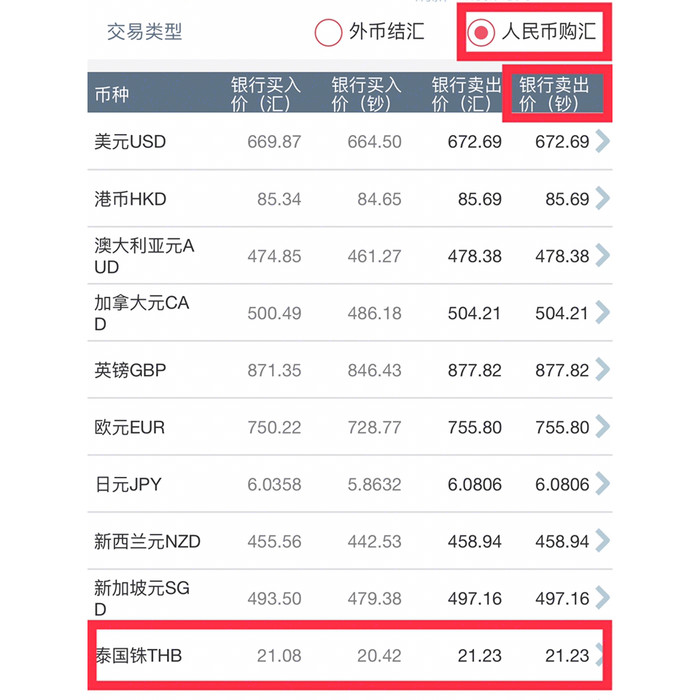Screen dimensions: 700x700
Task: Select the 外币结汇 radio button
Action: (329, 32)
